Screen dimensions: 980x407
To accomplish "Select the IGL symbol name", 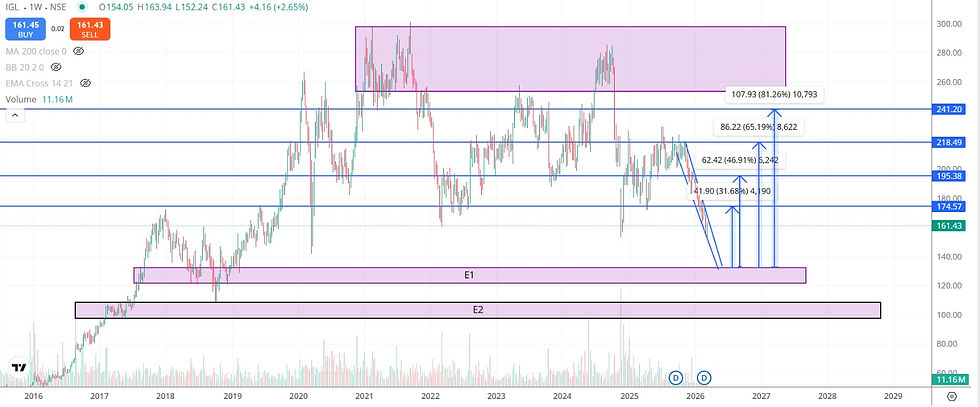I will (13, 7).
